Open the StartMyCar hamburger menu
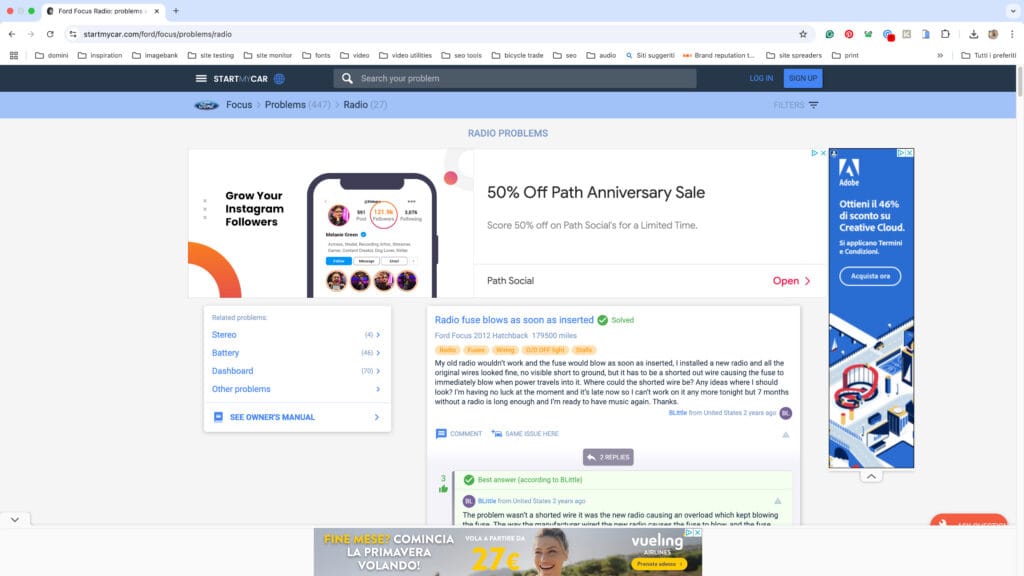 click(201, 78)
